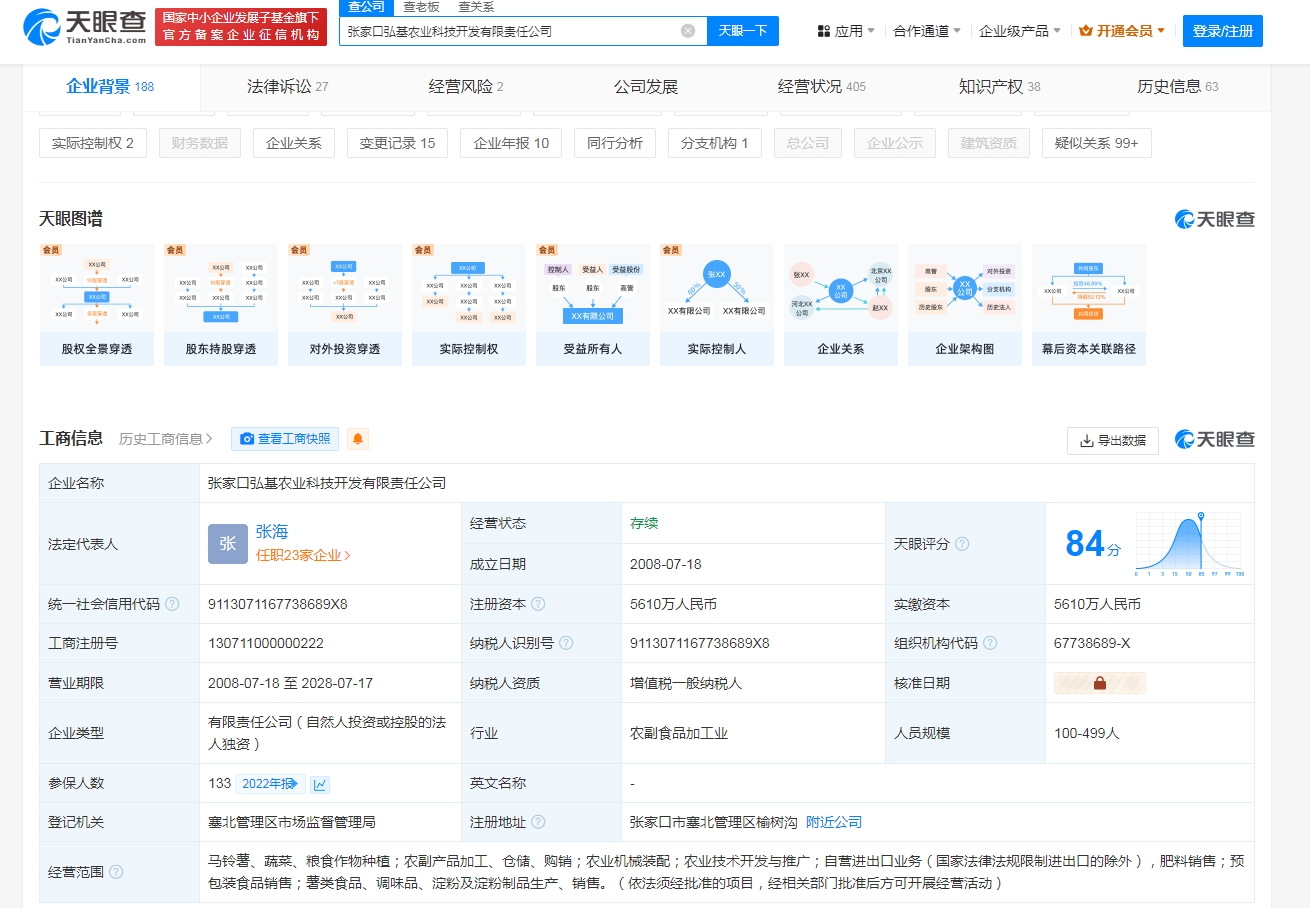1310x908 pixels.
Task: Click the help icon next to 注册地址
Action: pyautogui.click(x=538, y=822)
